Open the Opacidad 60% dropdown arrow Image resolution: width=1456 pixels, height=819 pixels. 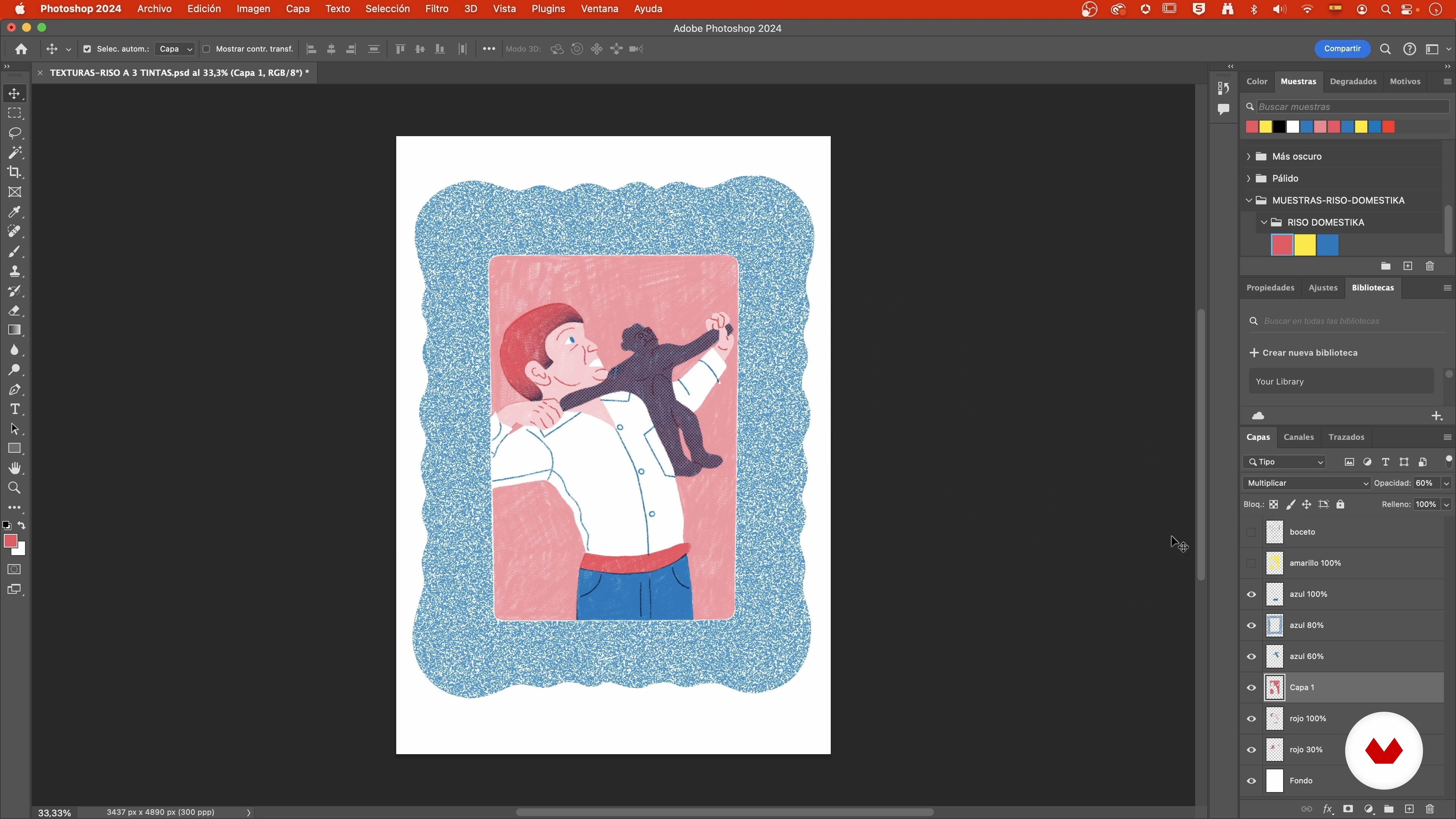click(x=1446, y=483)
